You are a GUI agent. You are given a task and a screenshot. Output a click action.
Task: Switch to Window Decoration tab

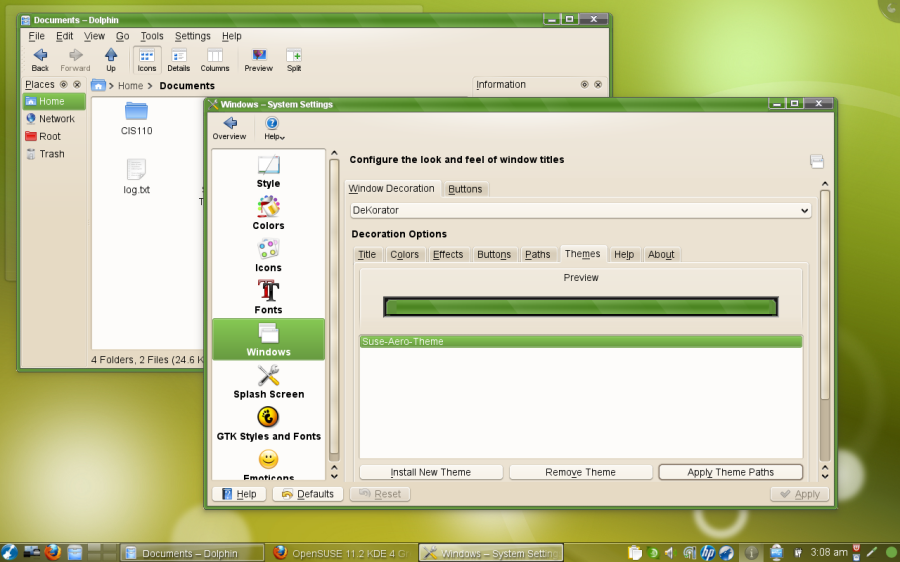pos(393,189)
